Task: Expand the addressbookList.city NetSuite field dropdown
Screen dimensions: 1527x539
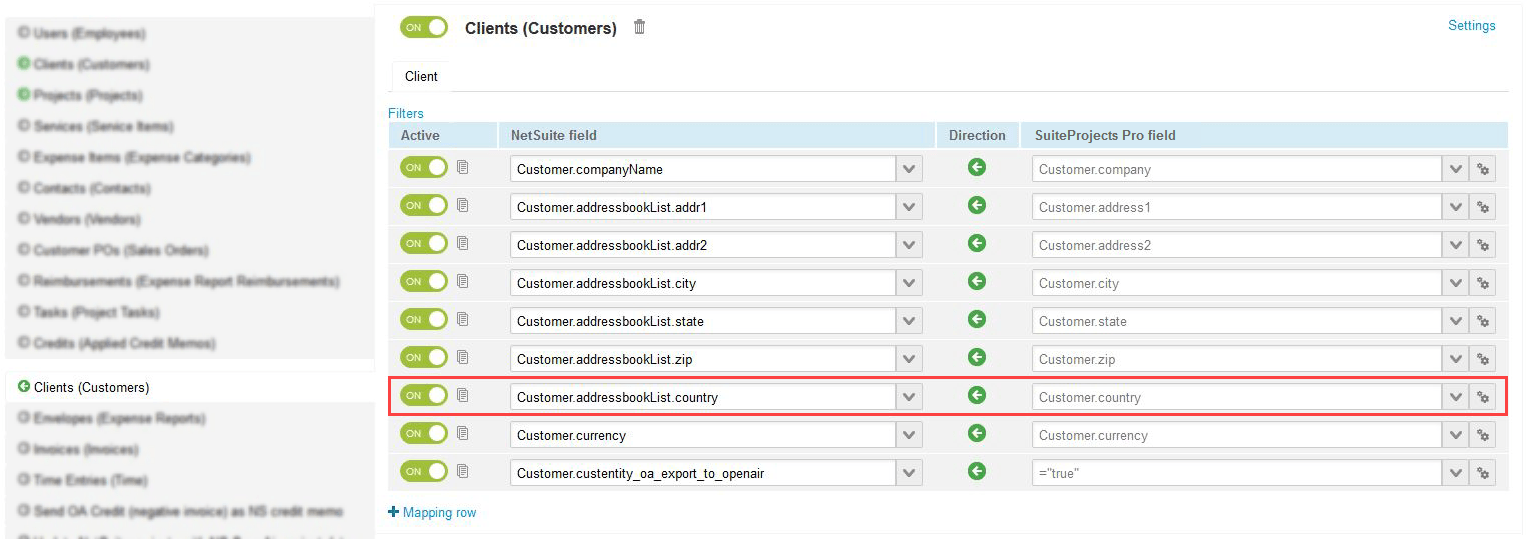Action: [909, 283]
